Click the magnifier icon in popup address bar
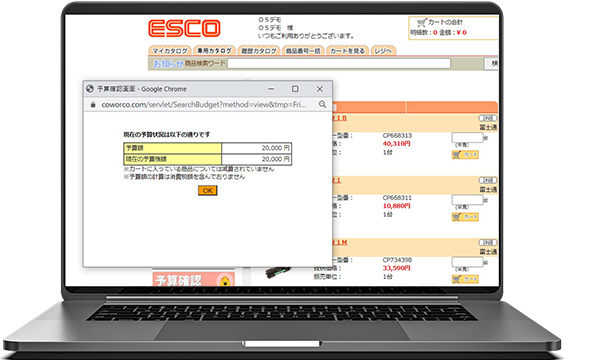Image resolution: width=600 pixels, height=360 pixels. pyautogui.click(x=322, y=104)
